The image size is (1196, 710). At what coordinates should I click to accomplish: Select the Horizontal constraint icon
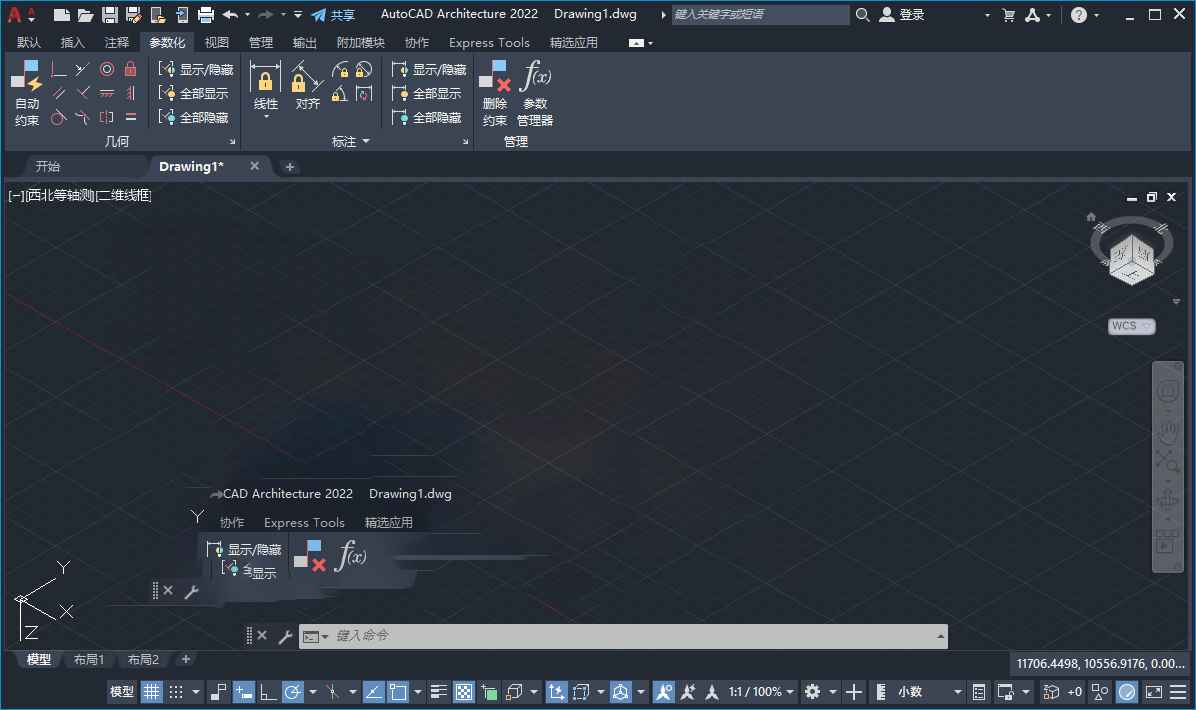pos(107,93)
